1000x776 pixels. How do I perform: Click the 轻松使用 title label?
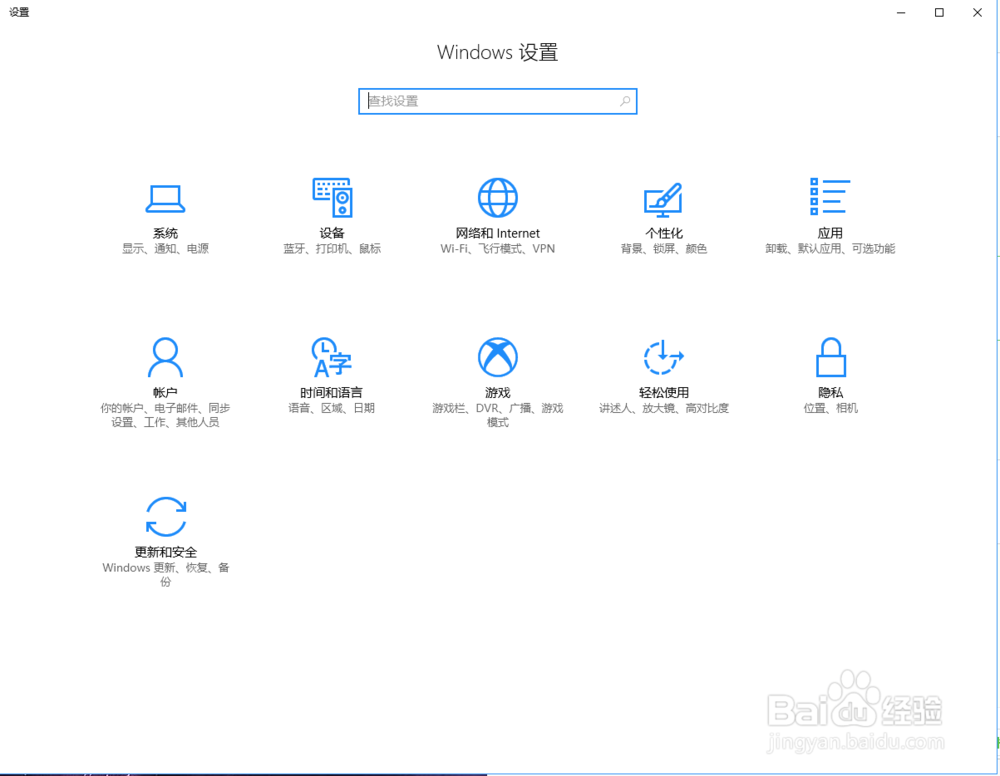click(x=664, y=393)
